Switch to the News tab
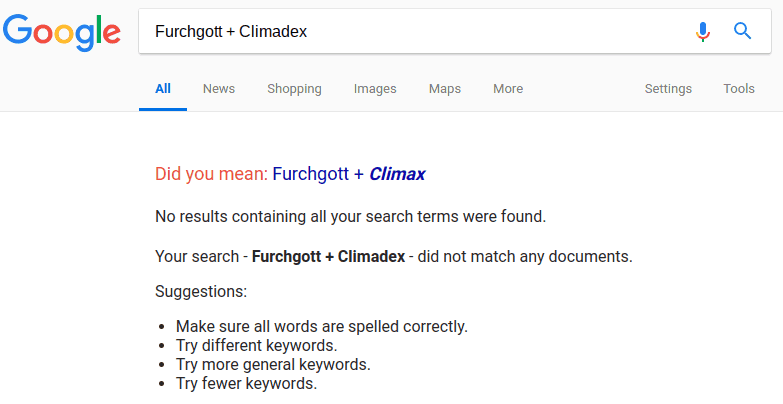 tap(219, 89)
